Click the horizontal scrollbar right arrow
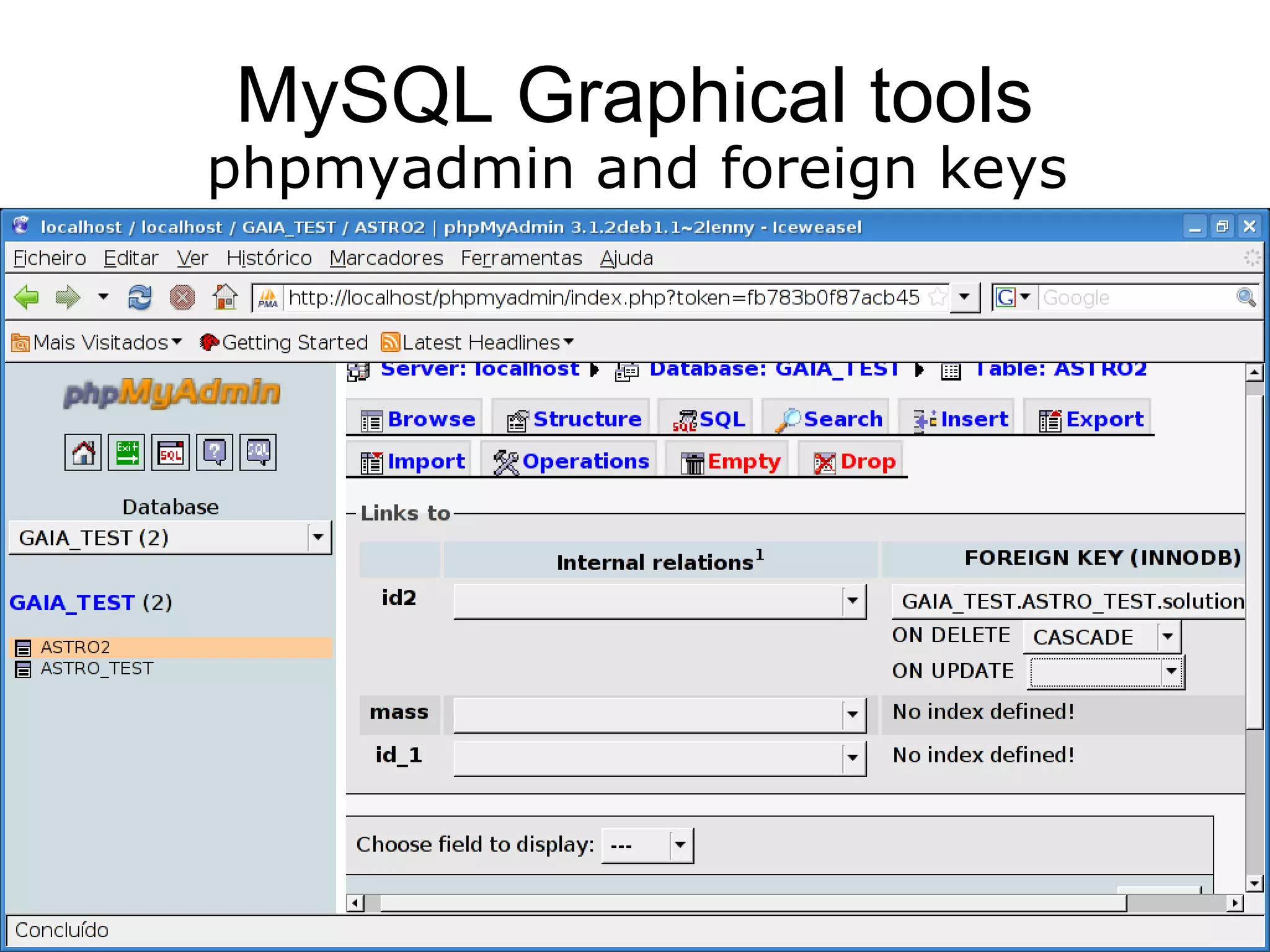1270x952 pixels. click(1235, 903)
